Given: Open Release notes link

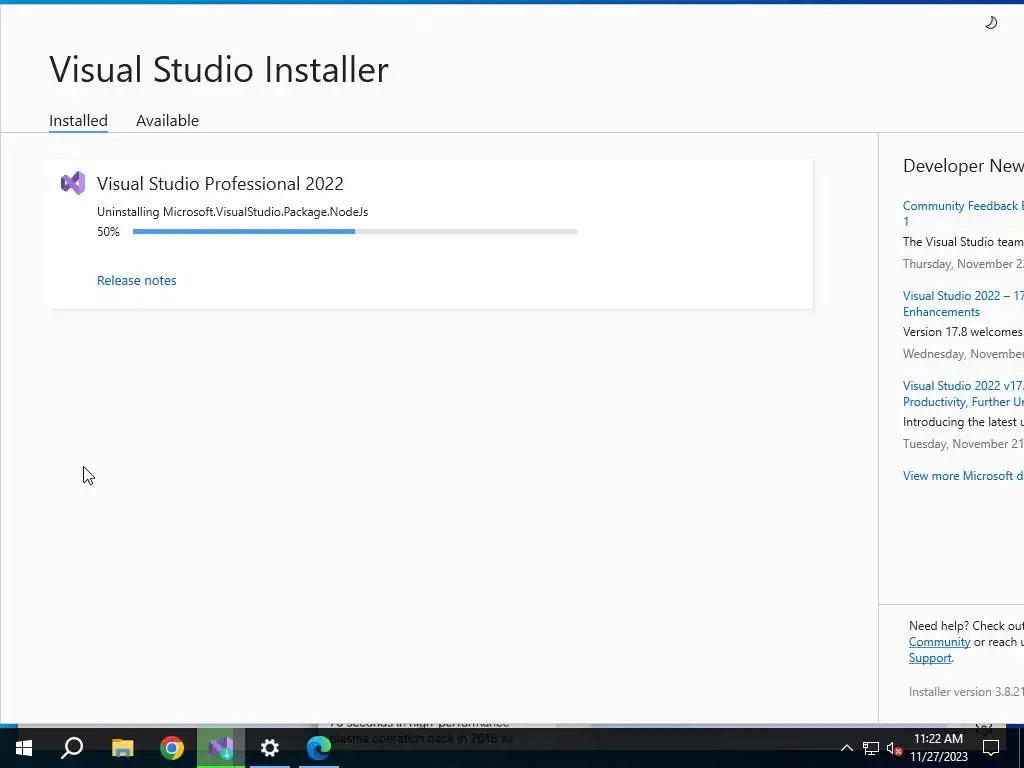Looking at the screenshot, I should pyautogui.click(x=136, y=280).
